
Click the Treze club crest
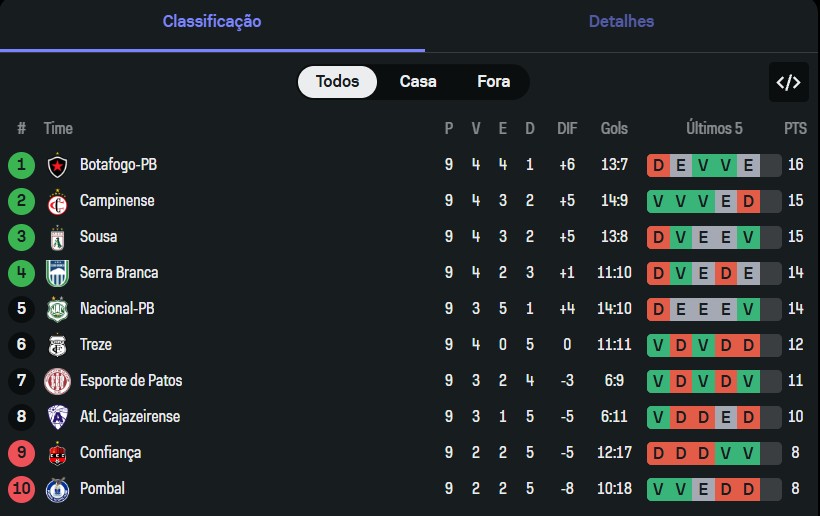57,345
